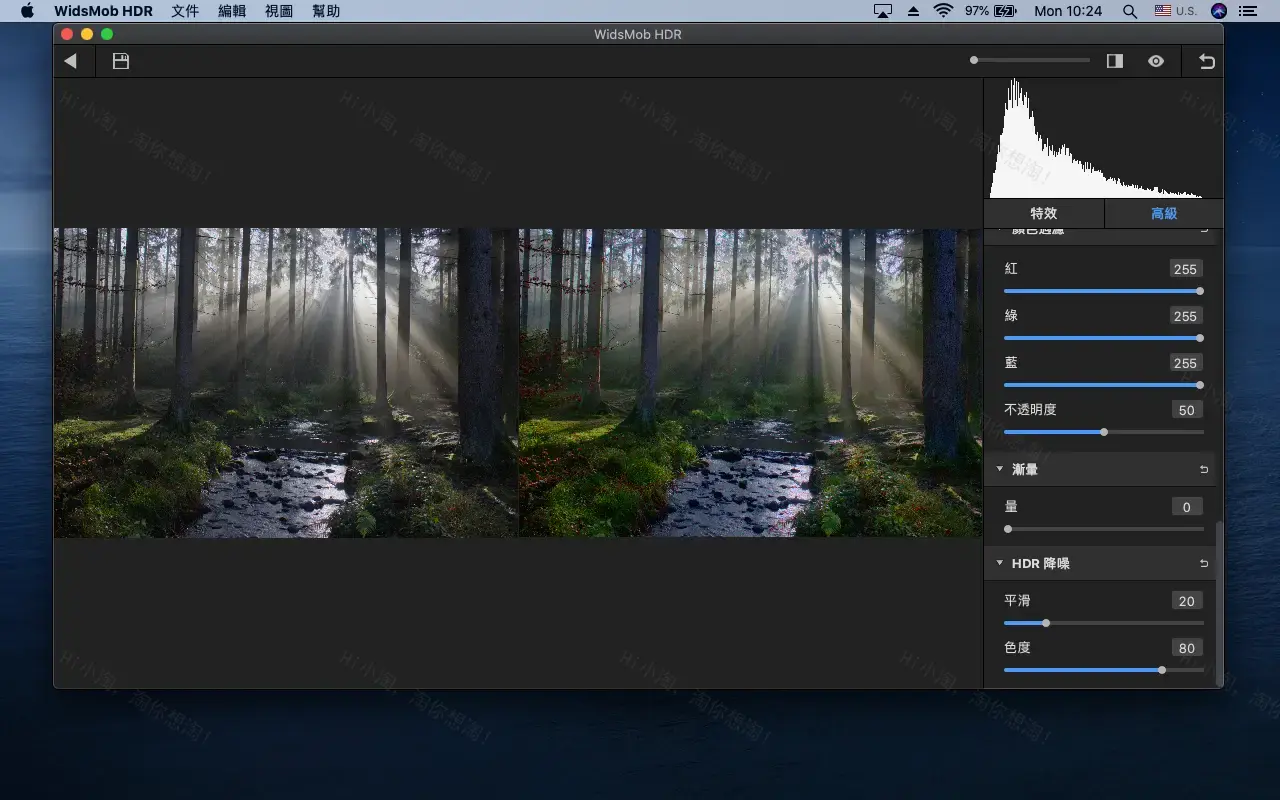
Task: Select the 高級 tab
Action: [1163, 213]
